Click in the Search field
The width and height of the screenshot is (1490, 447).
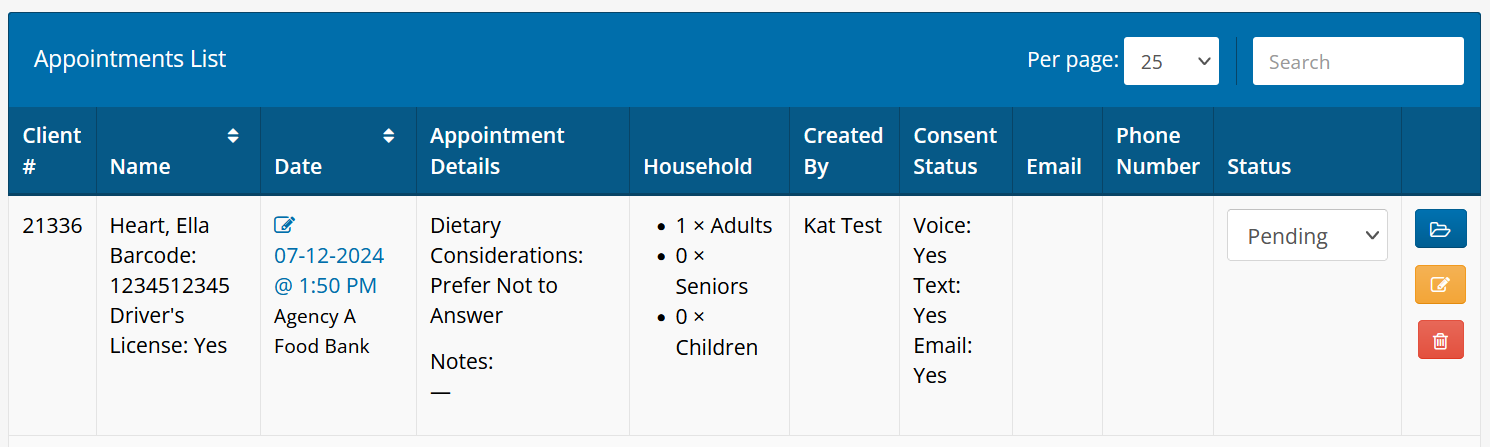point(1358,62)
